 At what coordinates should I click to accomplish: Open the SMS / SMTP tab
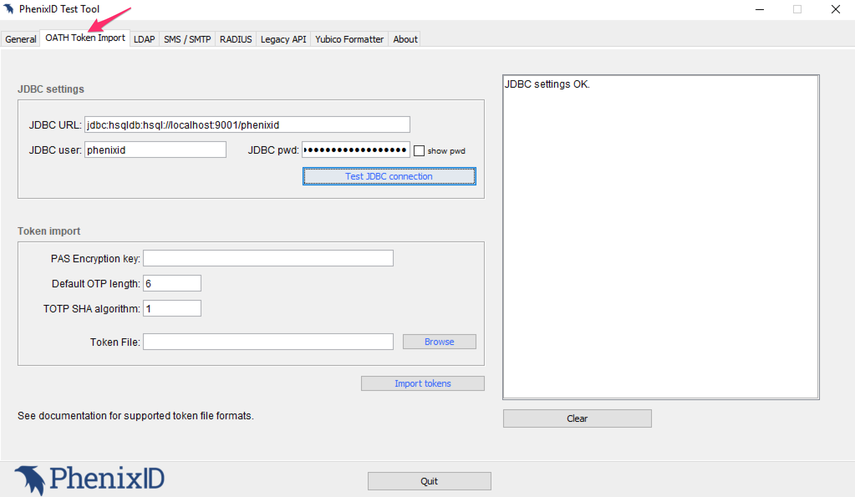pos(187,39)
